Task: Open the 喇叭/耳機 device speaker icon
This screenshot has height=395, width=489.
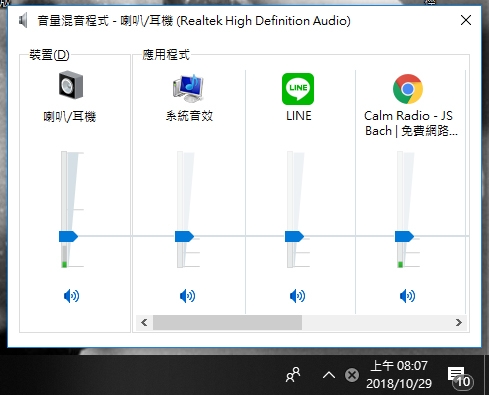Action: [71, 85]
